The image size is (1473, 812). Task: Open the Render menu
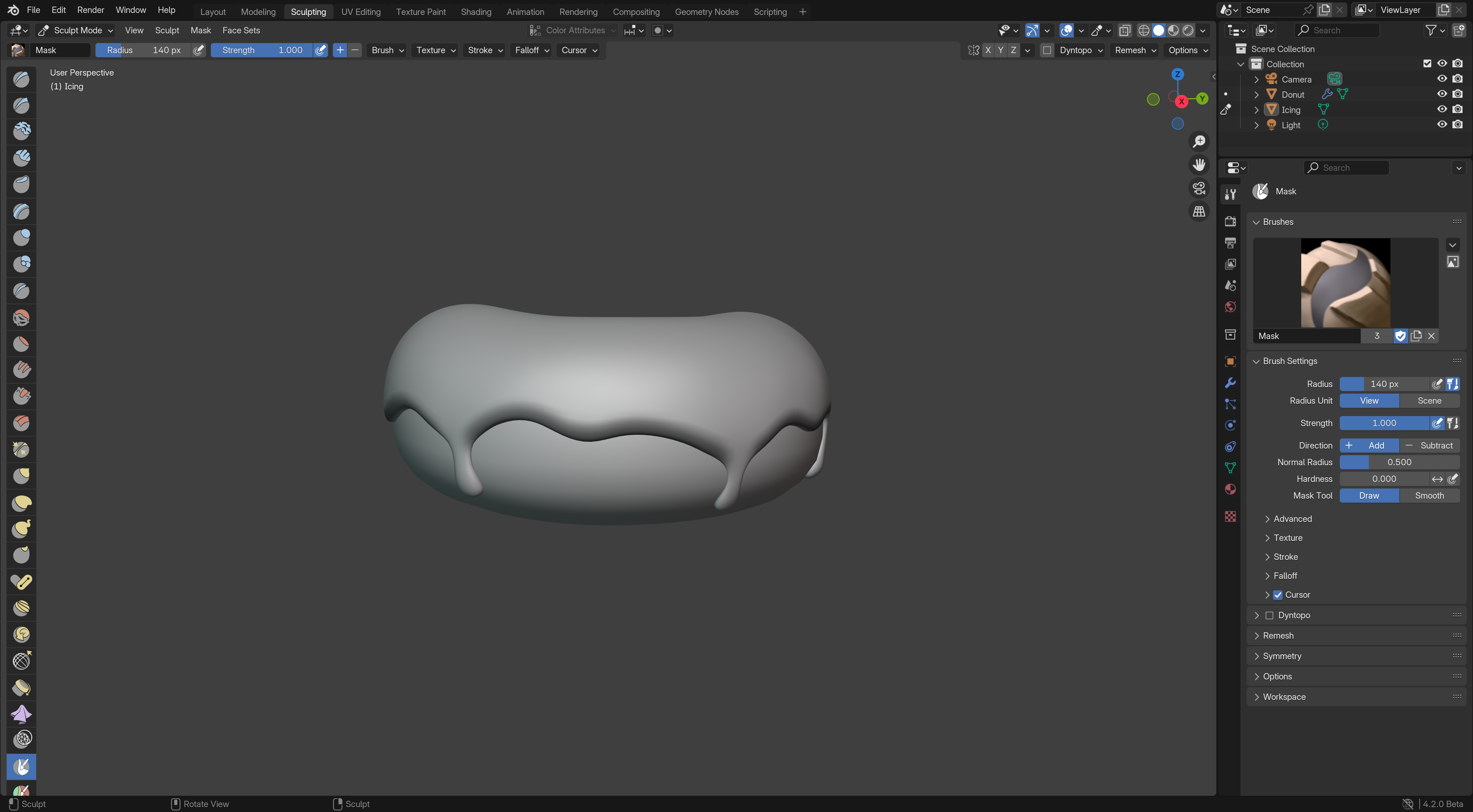pos(90,10)
